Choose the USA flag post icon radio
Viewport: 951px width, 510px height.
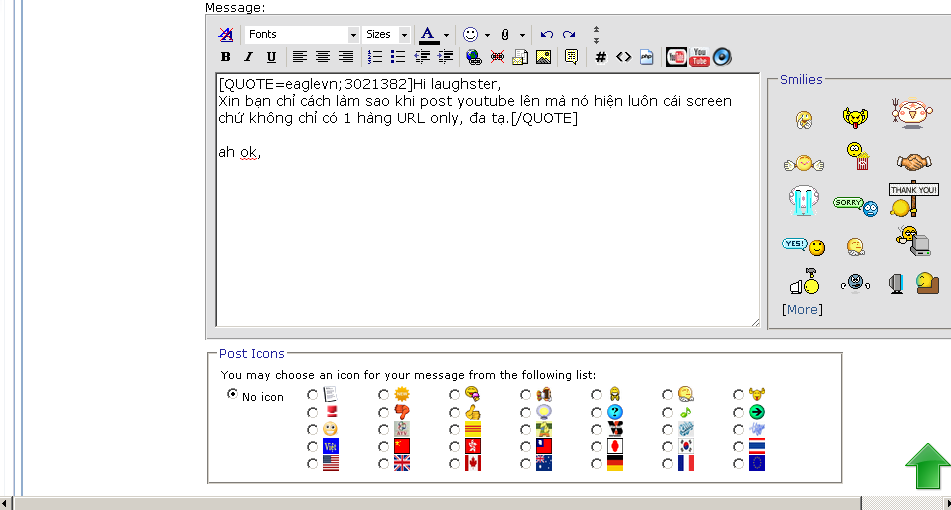pyautogui.click(x=313, y=463)
